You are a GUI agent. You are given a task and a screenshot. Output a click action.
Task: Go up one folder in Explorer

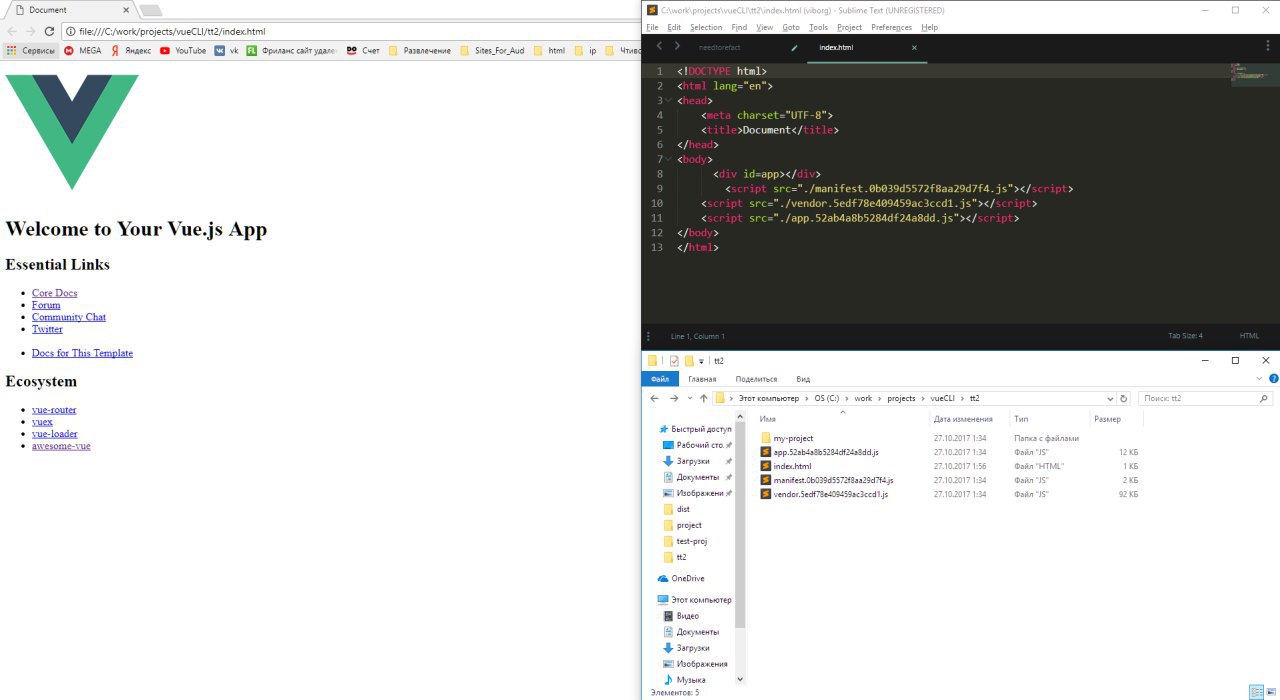704,398
